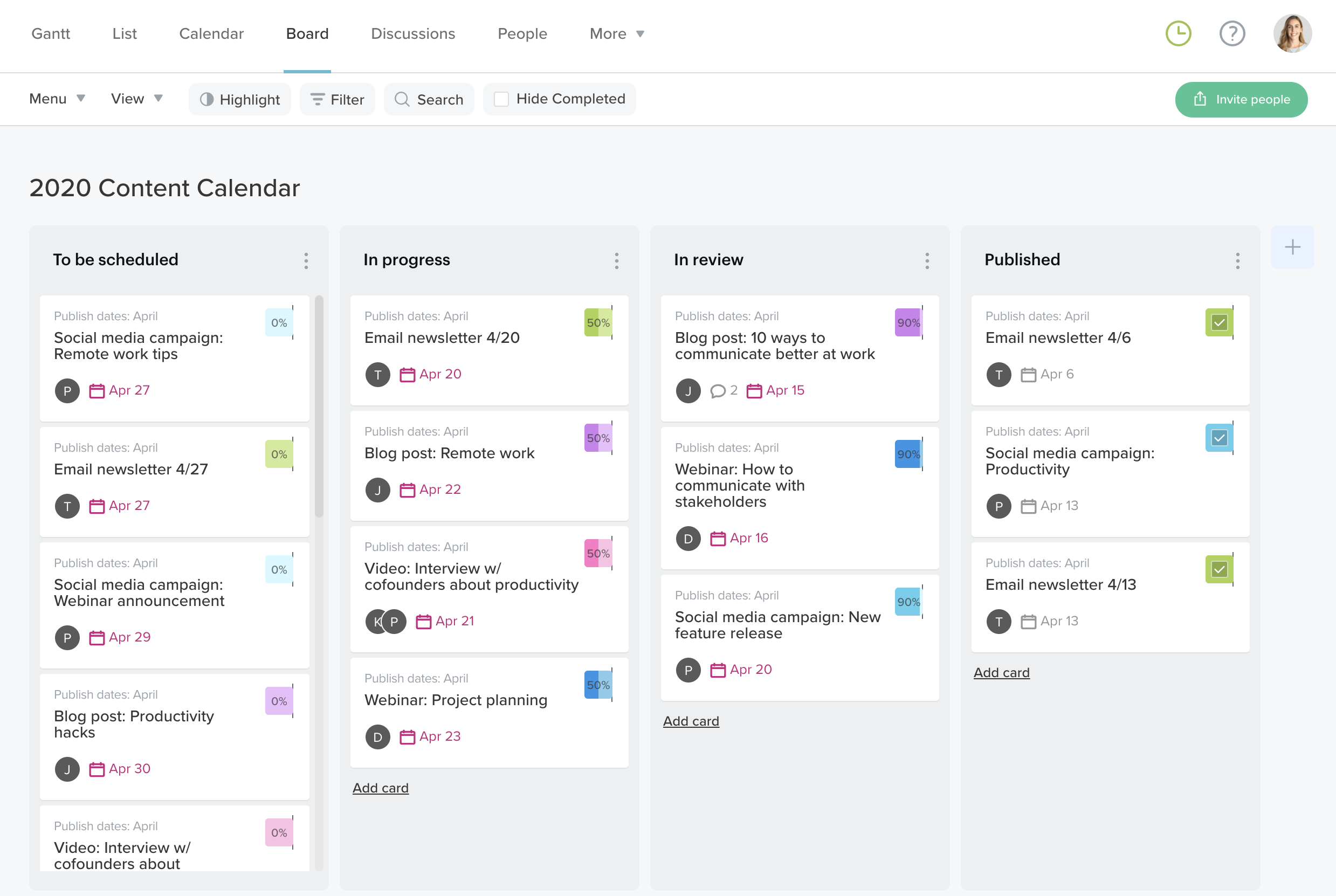
Task: Expand the View dropdown
Action: [136, 99]
